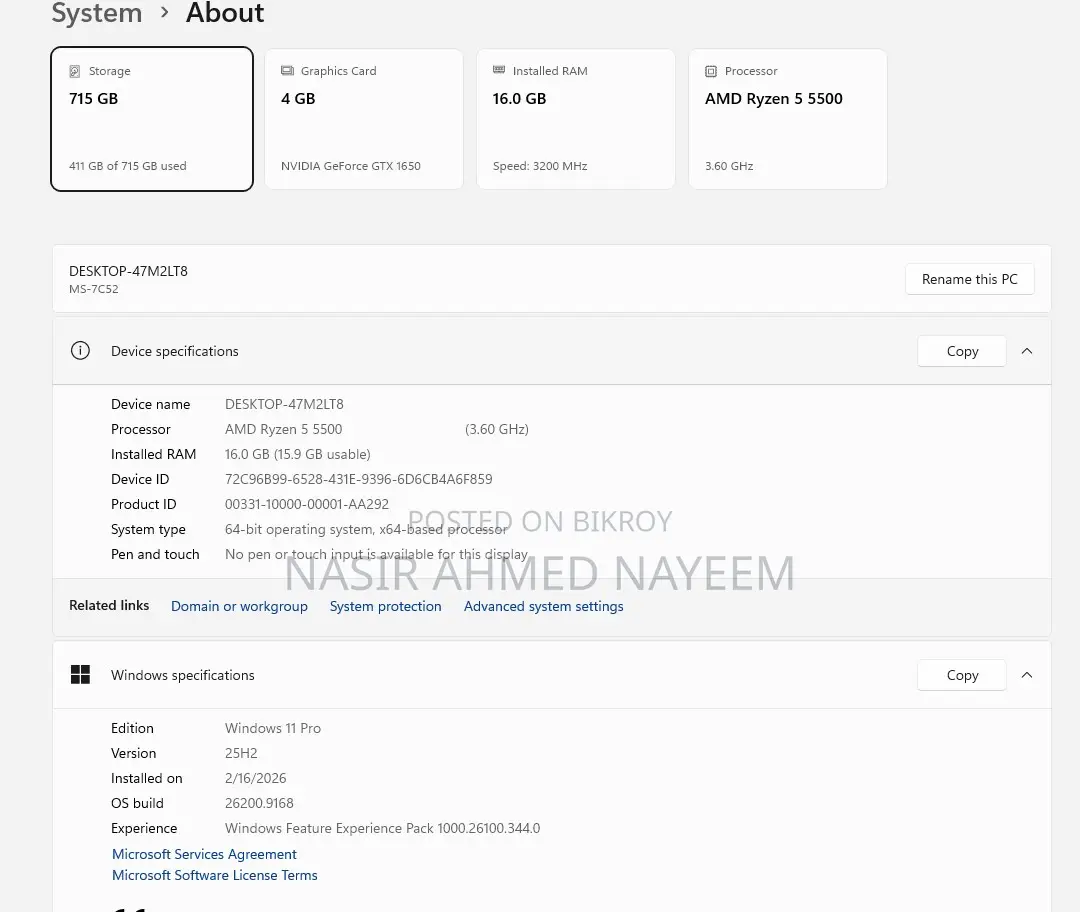
Task: Click the 411 GB of 715 GB used text
Action: click(127, 166)
